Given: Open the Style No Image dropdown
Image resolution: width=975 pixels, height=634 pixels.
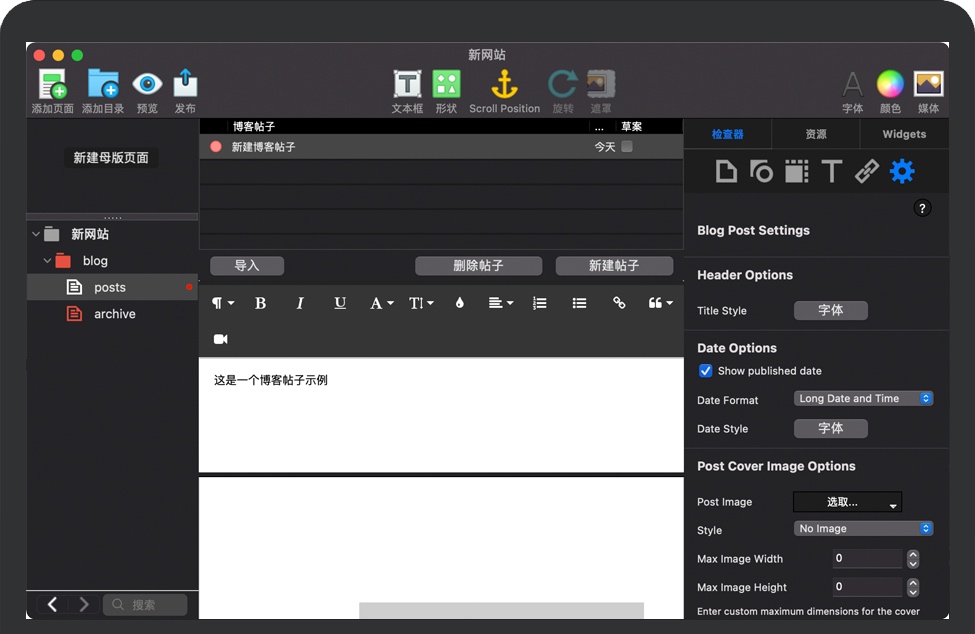Looking at the screenshot, I should [864, 529].
